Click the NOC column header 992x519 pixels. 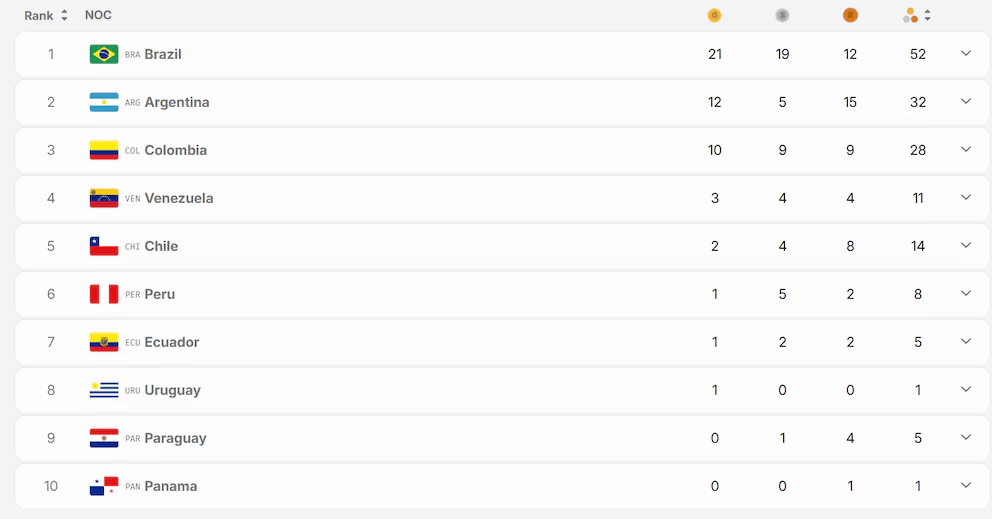[x=98, y=15]
